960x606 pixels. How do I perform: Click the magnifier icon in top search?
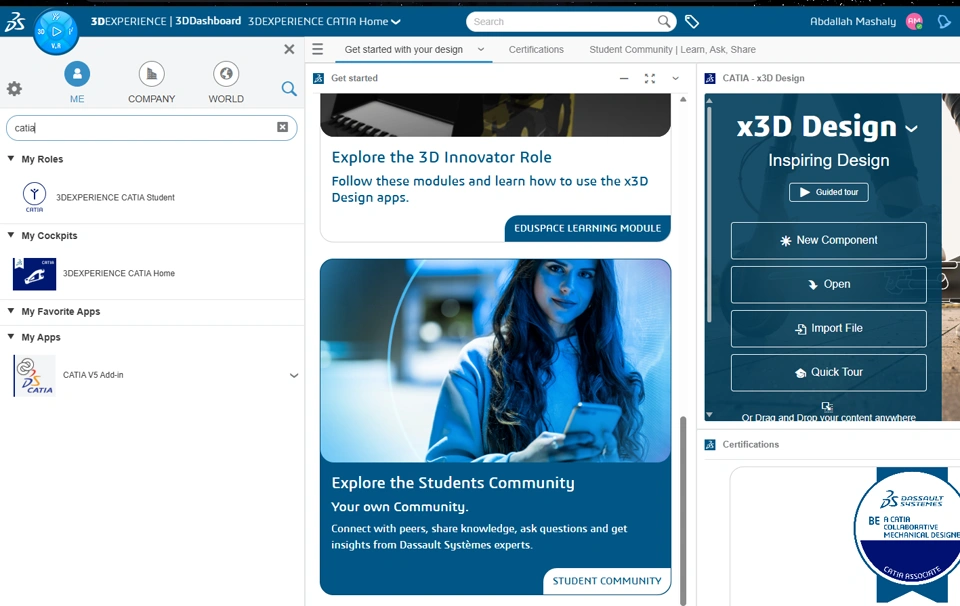pyautogui.click(x=664, y=21)
